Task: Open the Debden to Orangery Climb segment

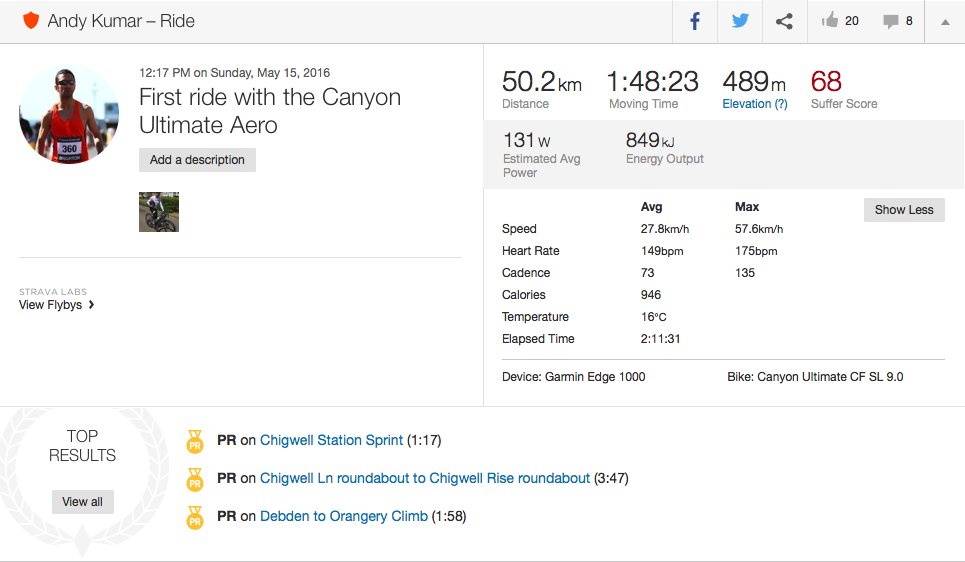Action: [343, 516]
